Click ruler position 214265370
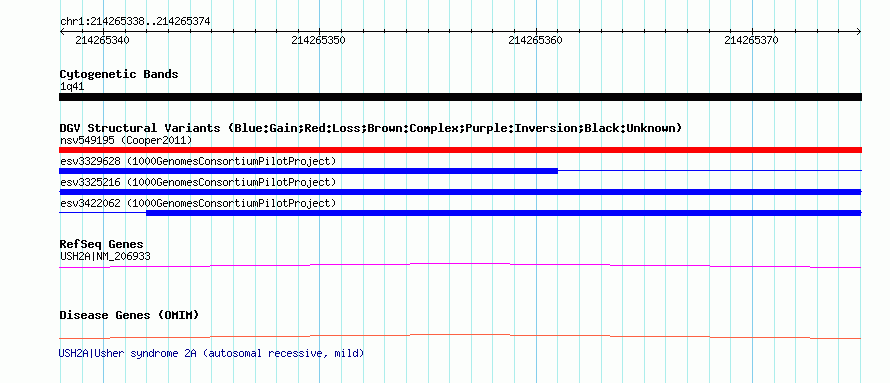The height and width of the screenshot is (383, 890). coord(752,40)
